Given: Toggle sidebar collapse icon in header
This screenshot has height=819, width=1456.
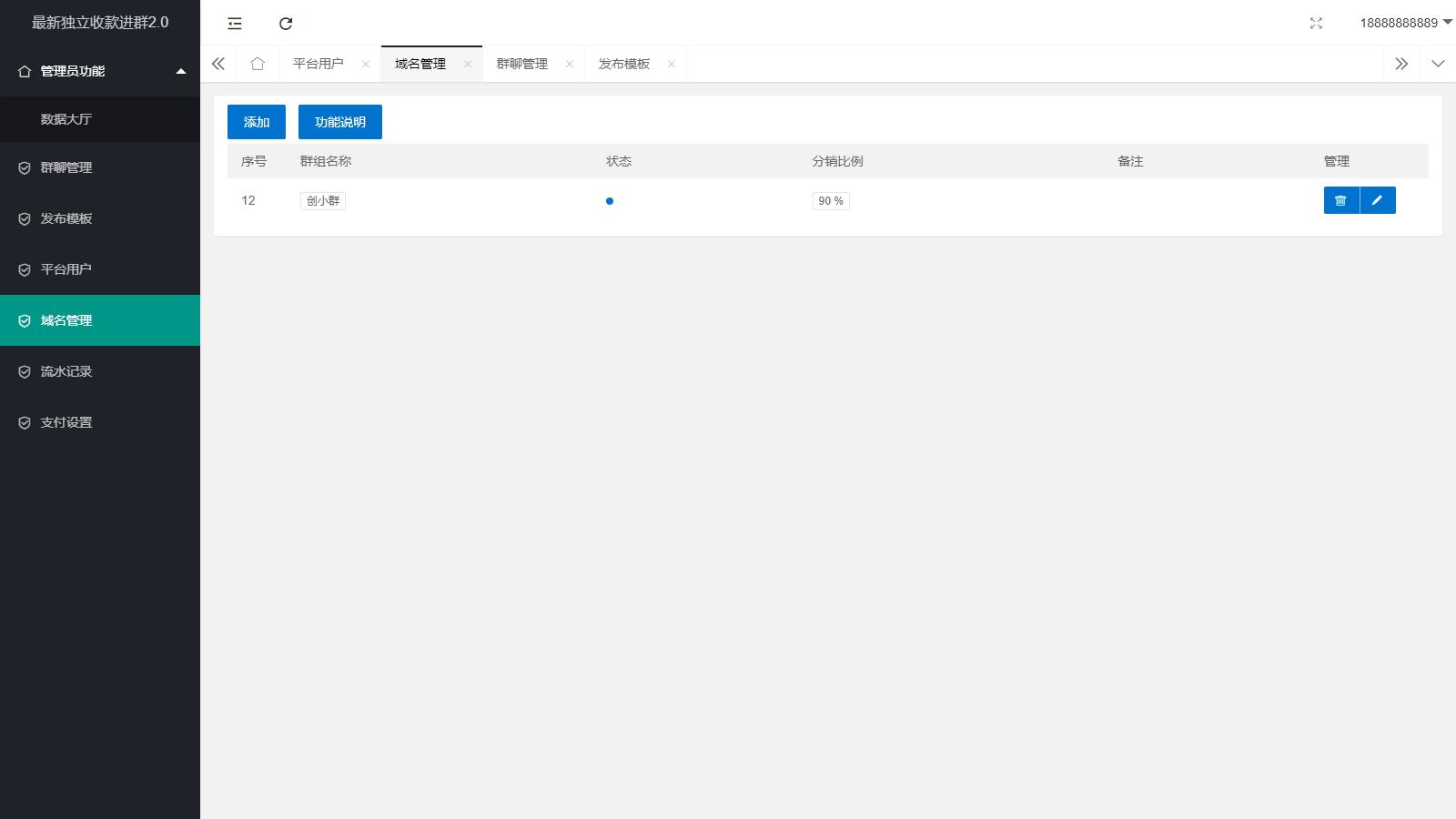Looking at the screenshot, I should (235, 24).
